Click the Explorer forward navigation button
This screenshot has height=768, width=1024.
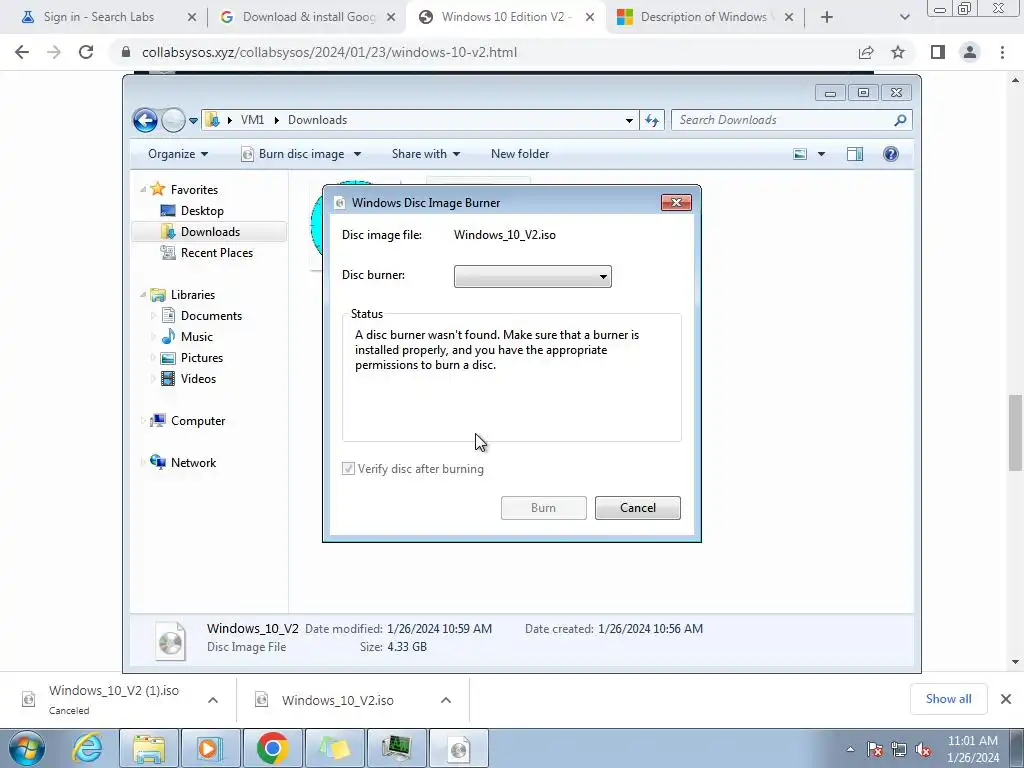click(x=173, y=120)
